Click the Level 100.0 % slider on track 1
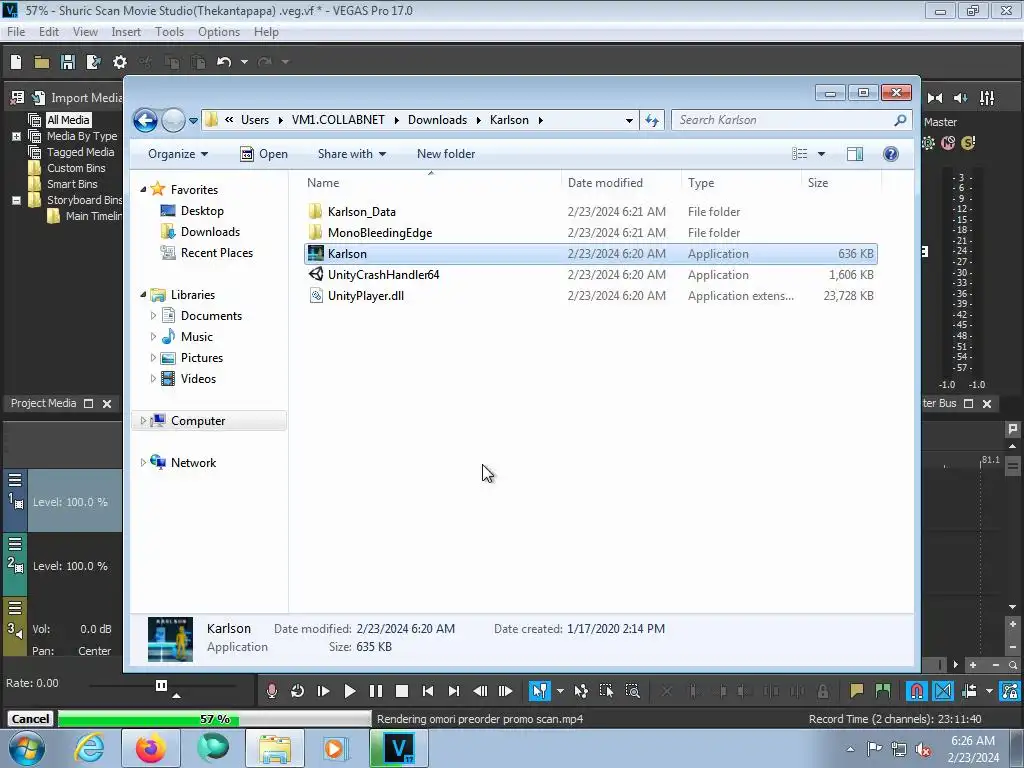The height and width of the screenshot is (768, 1024). point(70,502)
